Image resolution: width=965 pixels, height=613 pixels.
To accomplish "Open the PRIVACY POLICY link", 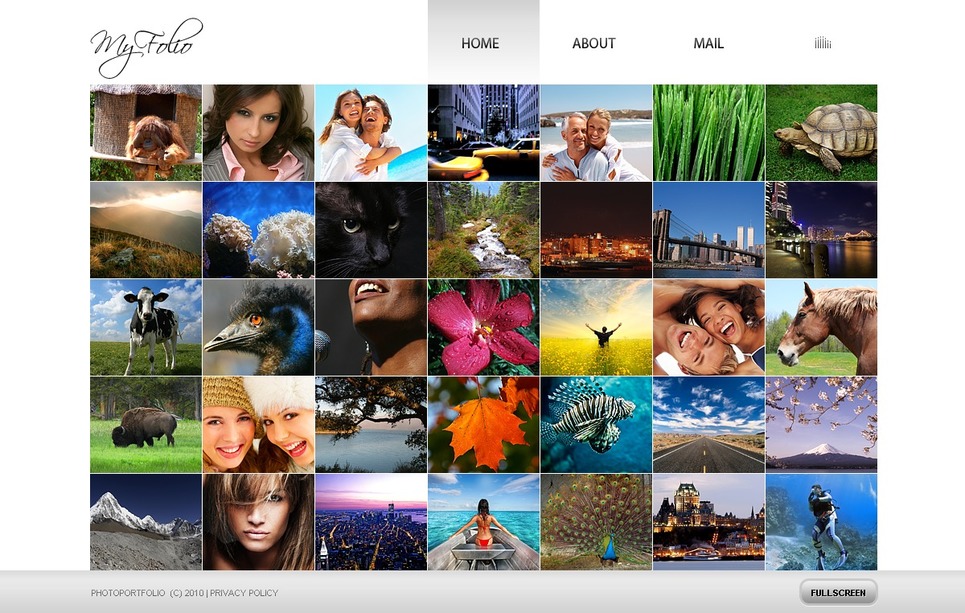I will click(244, 593).
